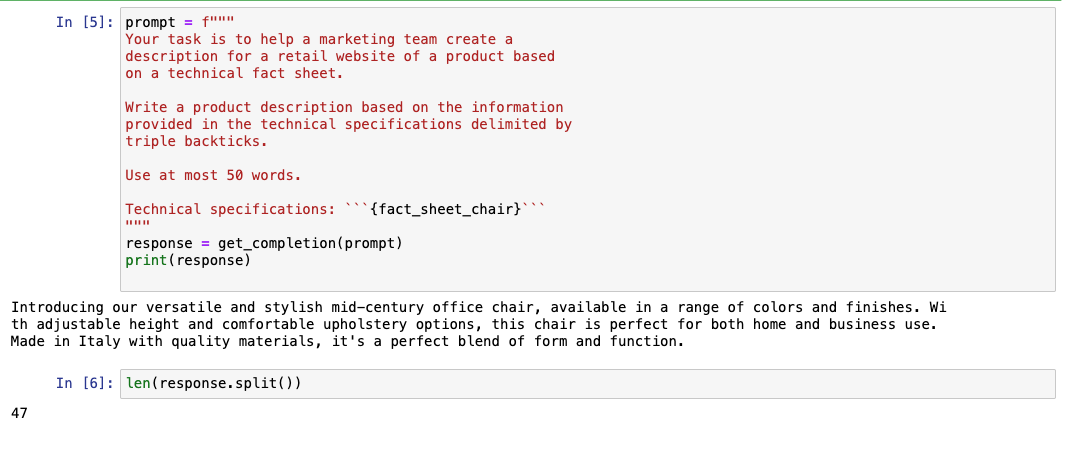
Task: Click inside the len(response.split()) code cell
Action: (588, 384)
